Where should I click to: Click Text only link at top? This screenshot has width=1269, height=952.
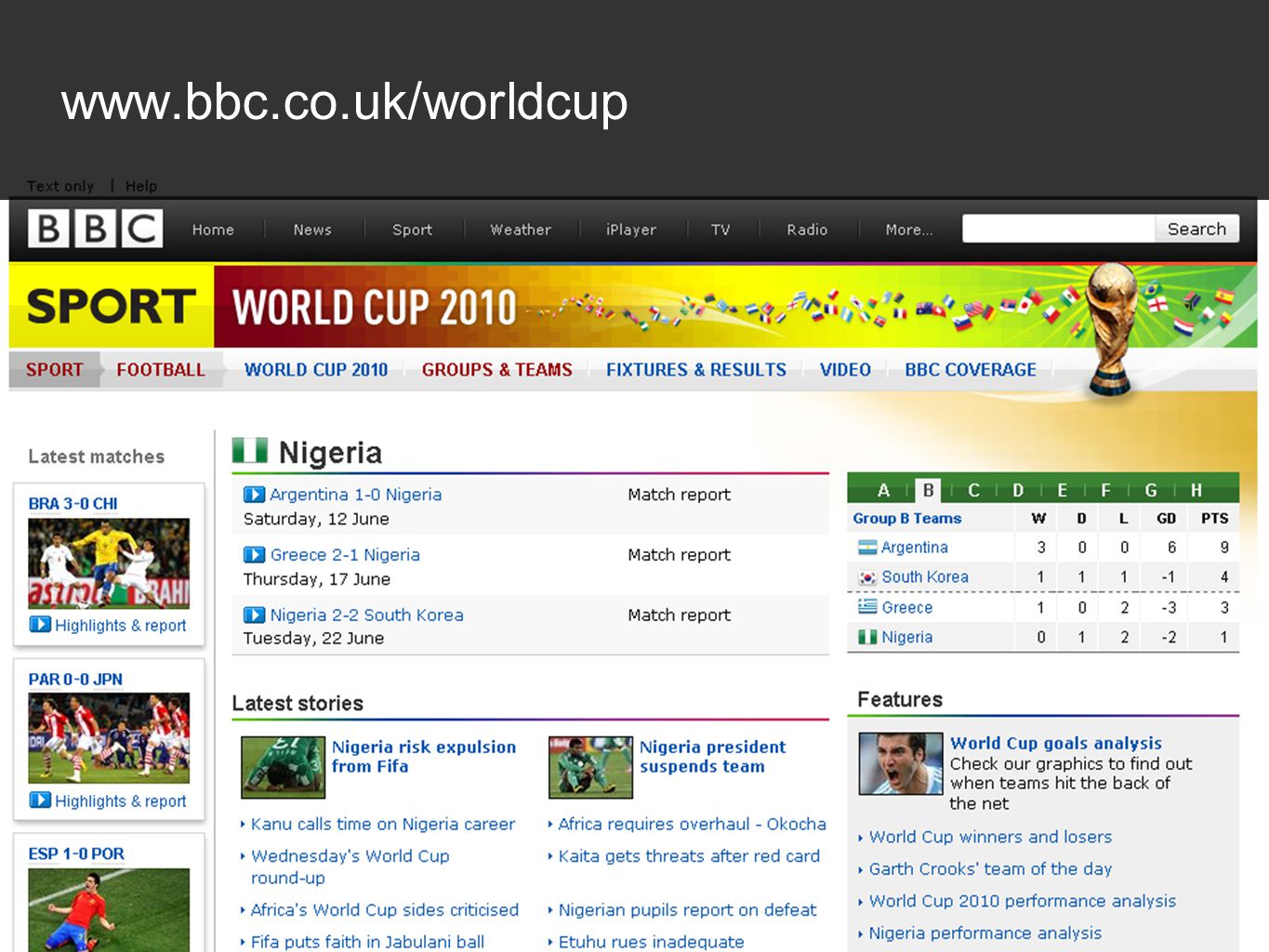[x=60, y=186]
